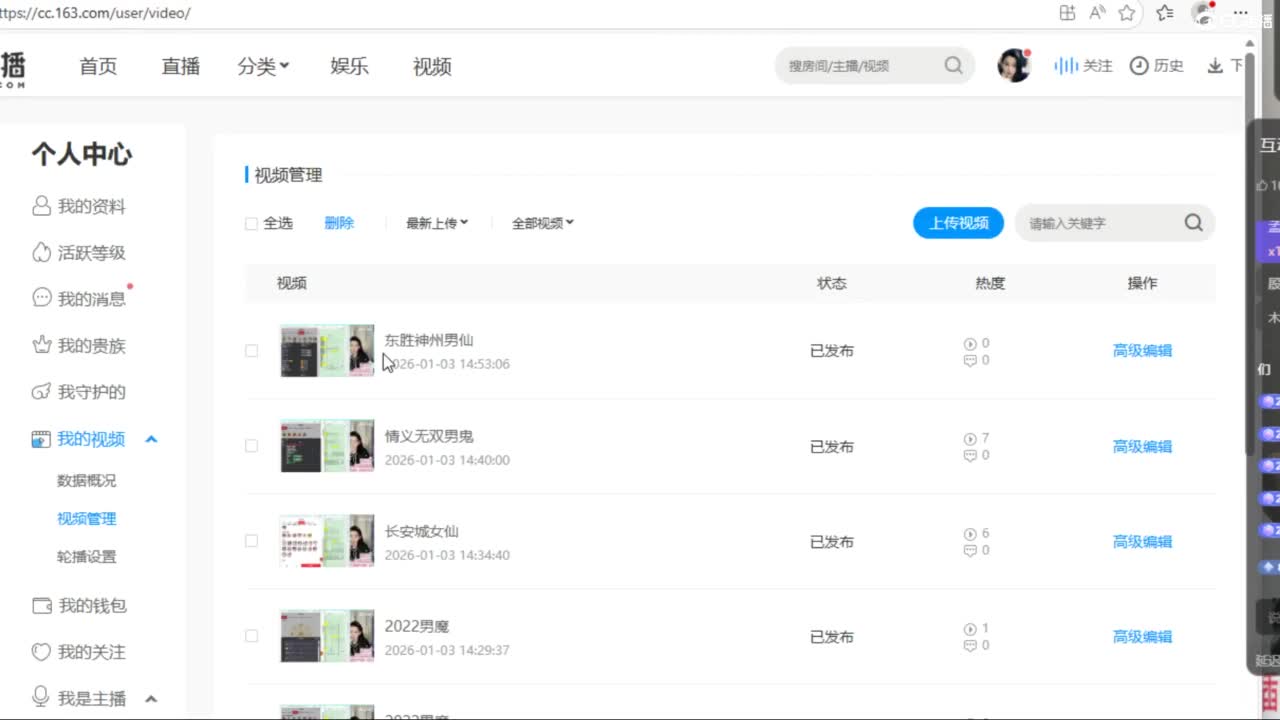
Task: Click the play count icon for 长安城女仙
Action: (970, 534)
